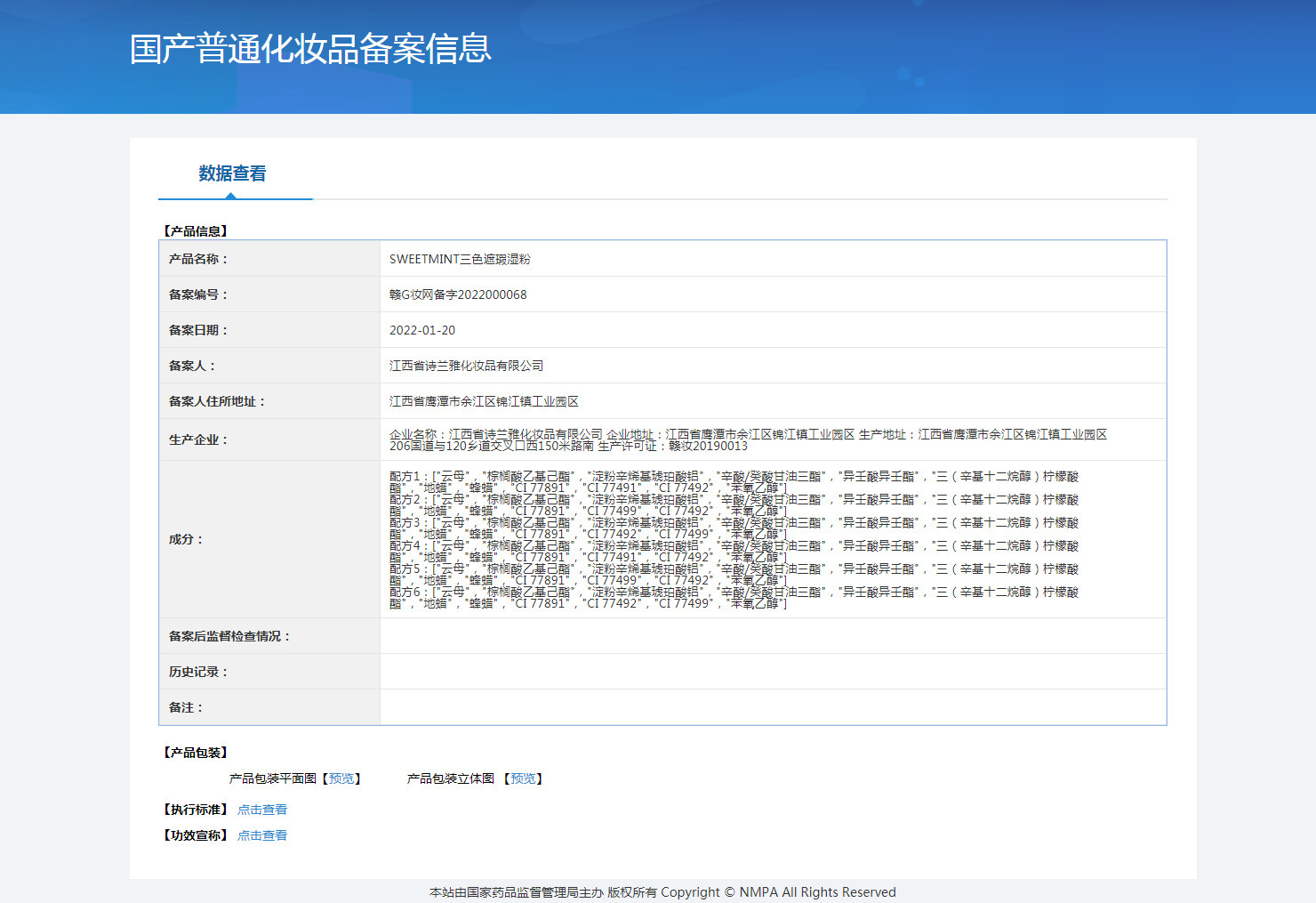The height and width of the screenshot is (903, 1316).
Task: Click the 【执行标准】 label
Action: pyautogui.click(x=196, y=810)
